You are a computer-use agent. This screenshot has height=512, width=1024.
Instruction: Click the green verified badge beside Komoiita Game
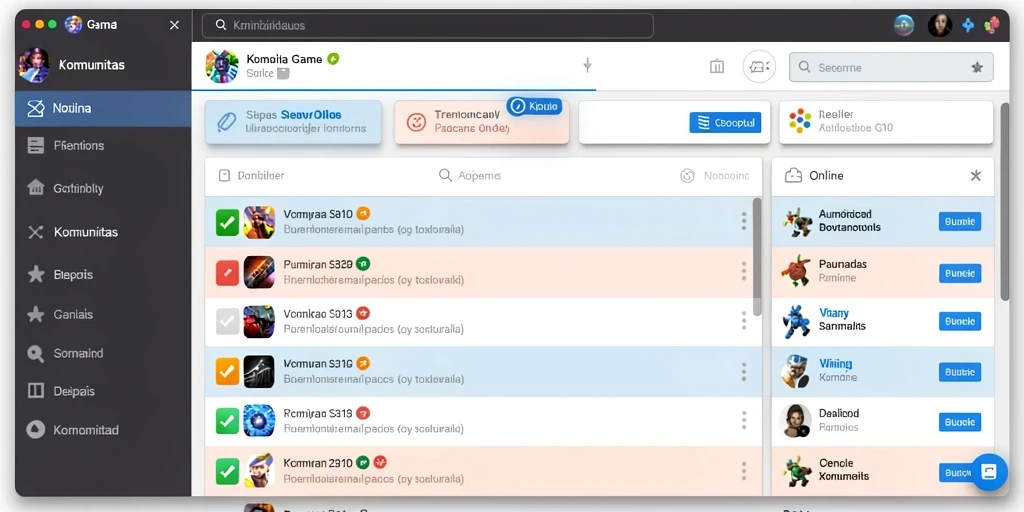pyautogui.click(x=333, y=59)
